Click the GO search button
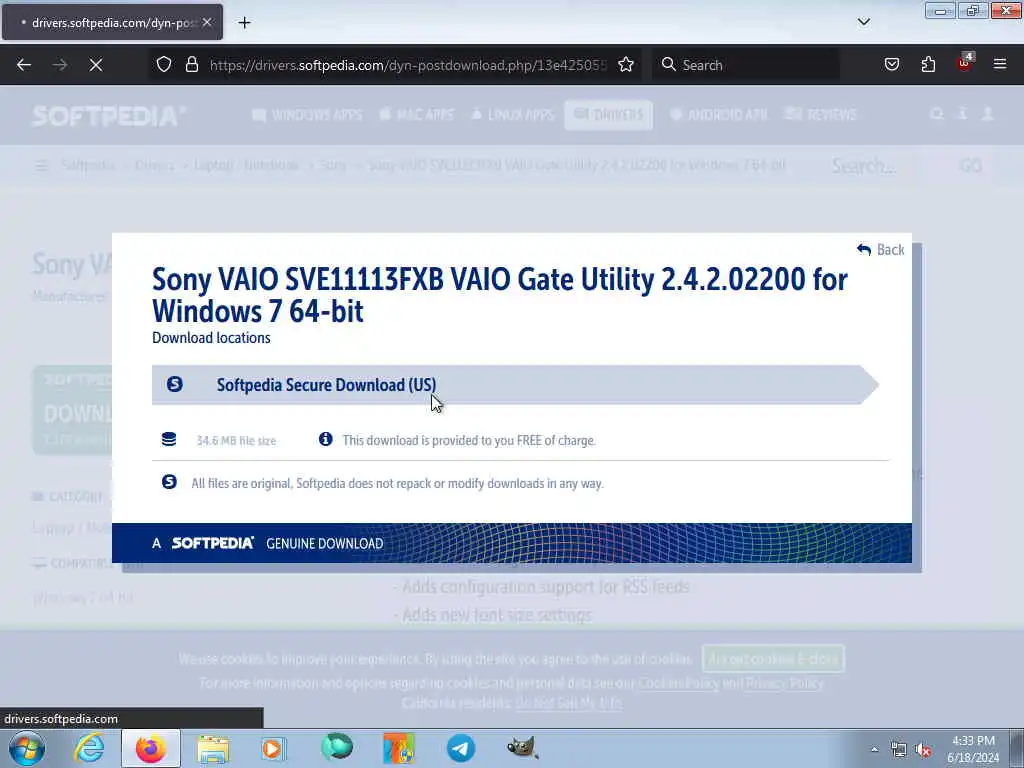This screenshot has height=768, width=1024. (970, 166)
